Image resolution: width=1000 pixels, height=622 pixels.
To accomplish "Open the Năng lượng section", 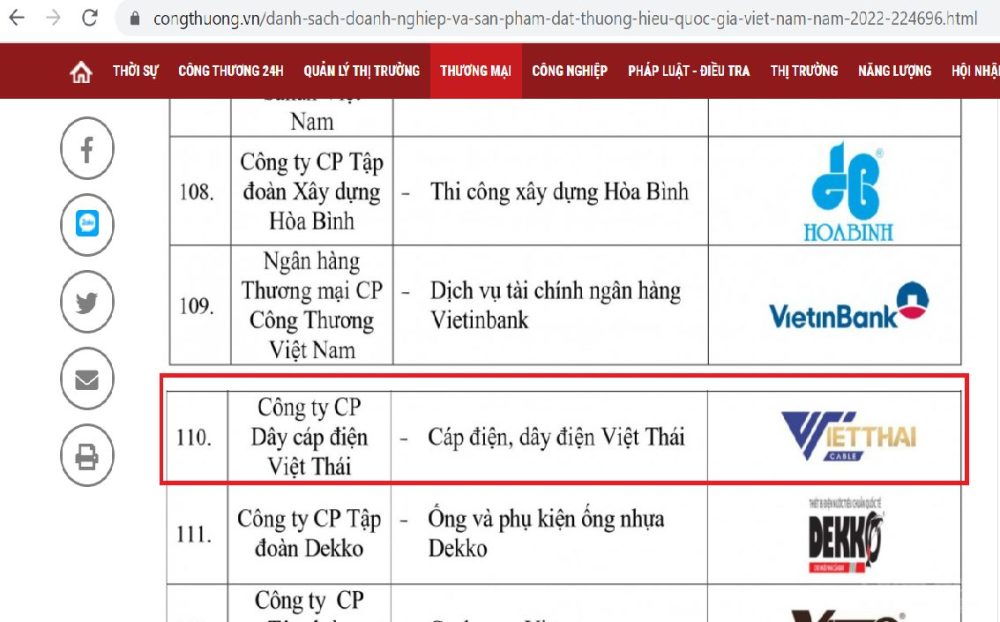I will (895, 71).
